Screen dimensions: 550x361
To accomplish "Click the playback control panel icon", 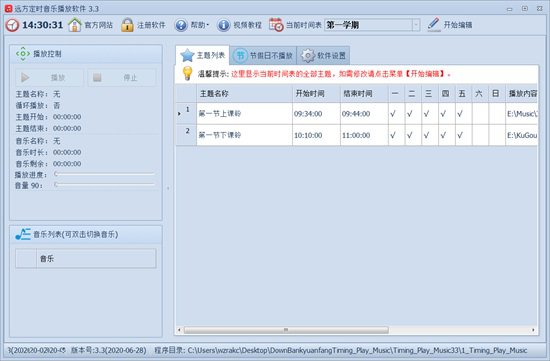I will (x=23, y=54).
